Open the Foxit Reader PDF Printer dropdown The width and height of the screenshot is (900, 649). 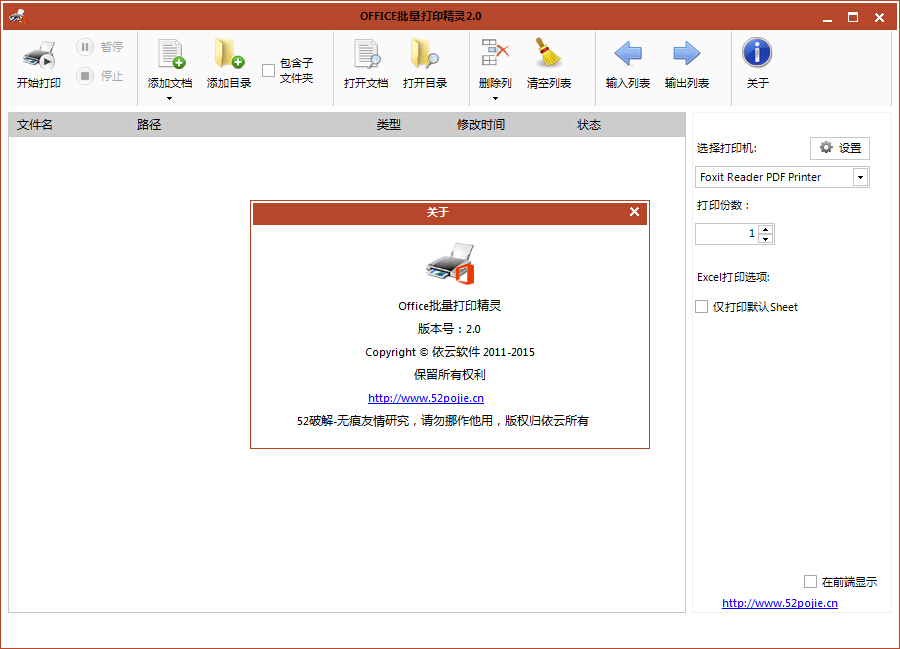[858, 177]
